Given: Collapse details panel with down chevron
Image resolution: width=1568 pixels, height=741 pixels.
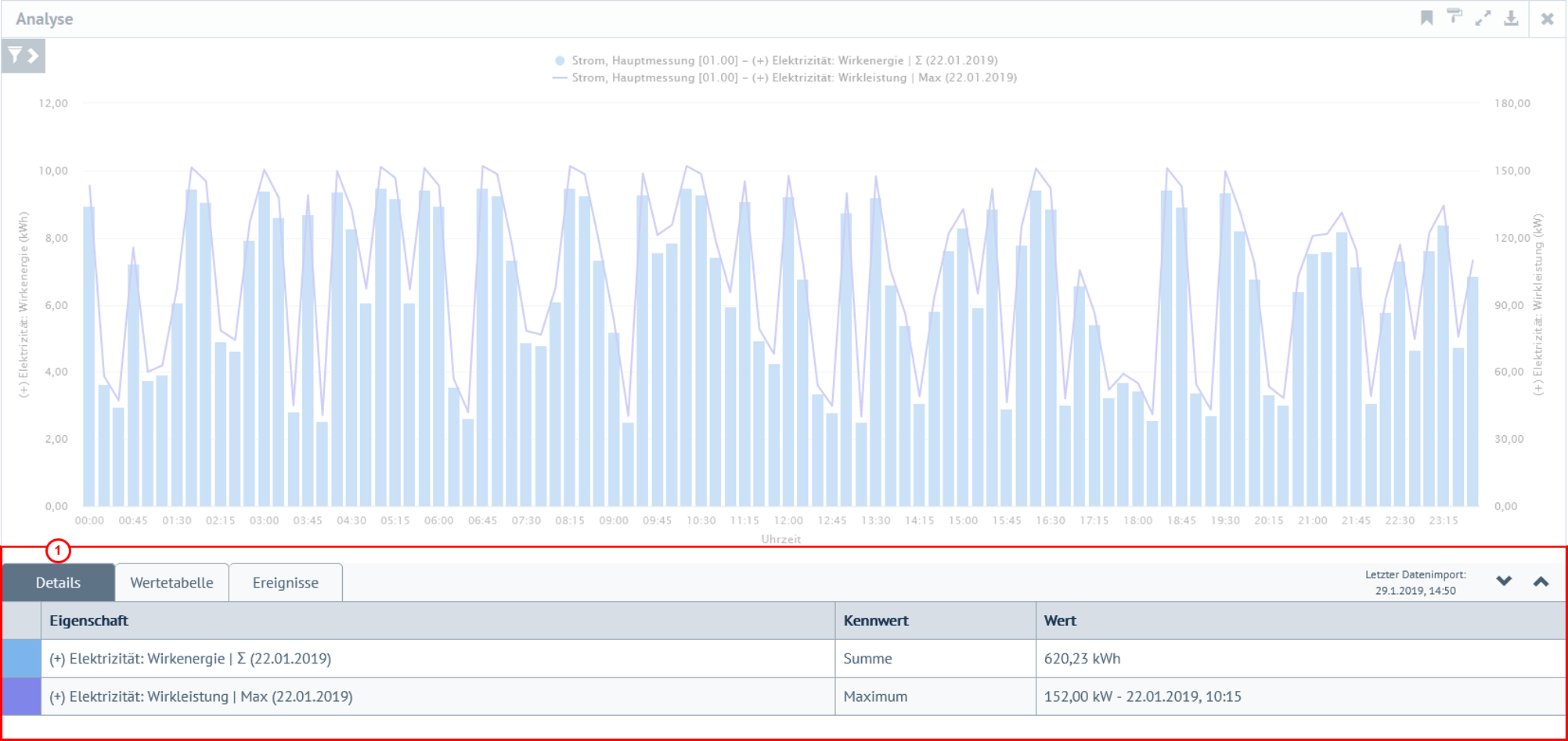Looking at the screenshot, I should pos(1504,581).
